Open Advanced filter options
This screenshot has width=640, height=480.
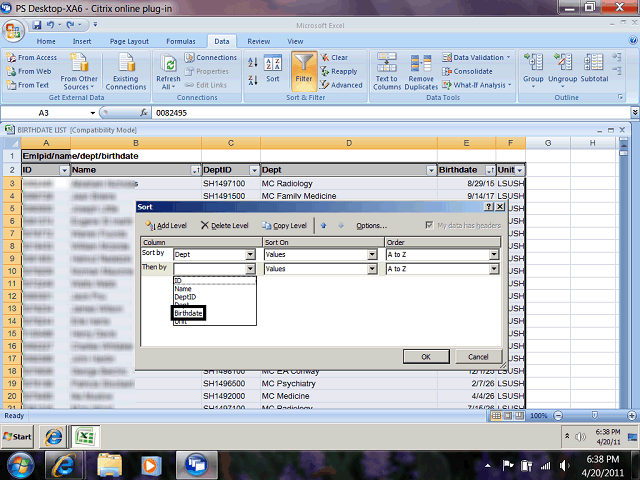tap(341, 85)
